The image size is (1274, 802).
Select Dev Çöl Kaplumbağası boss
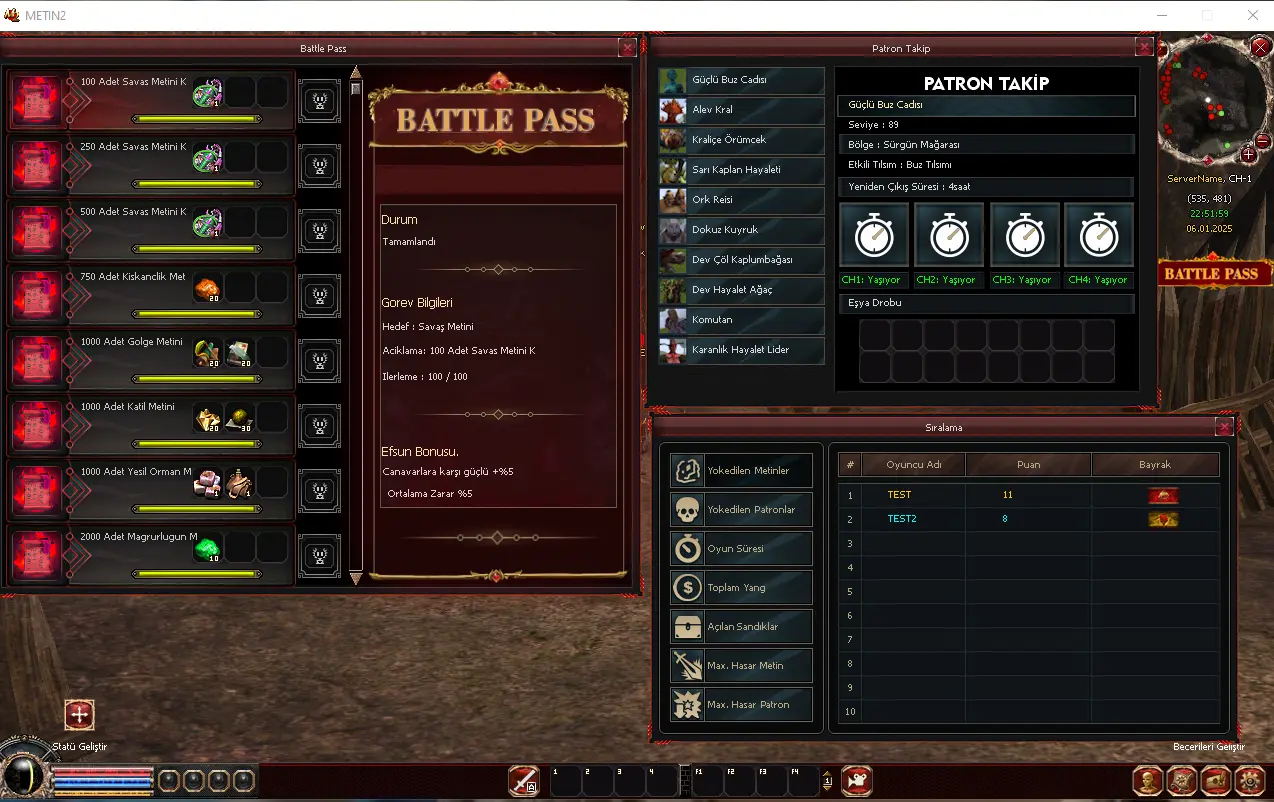[741, 260]
